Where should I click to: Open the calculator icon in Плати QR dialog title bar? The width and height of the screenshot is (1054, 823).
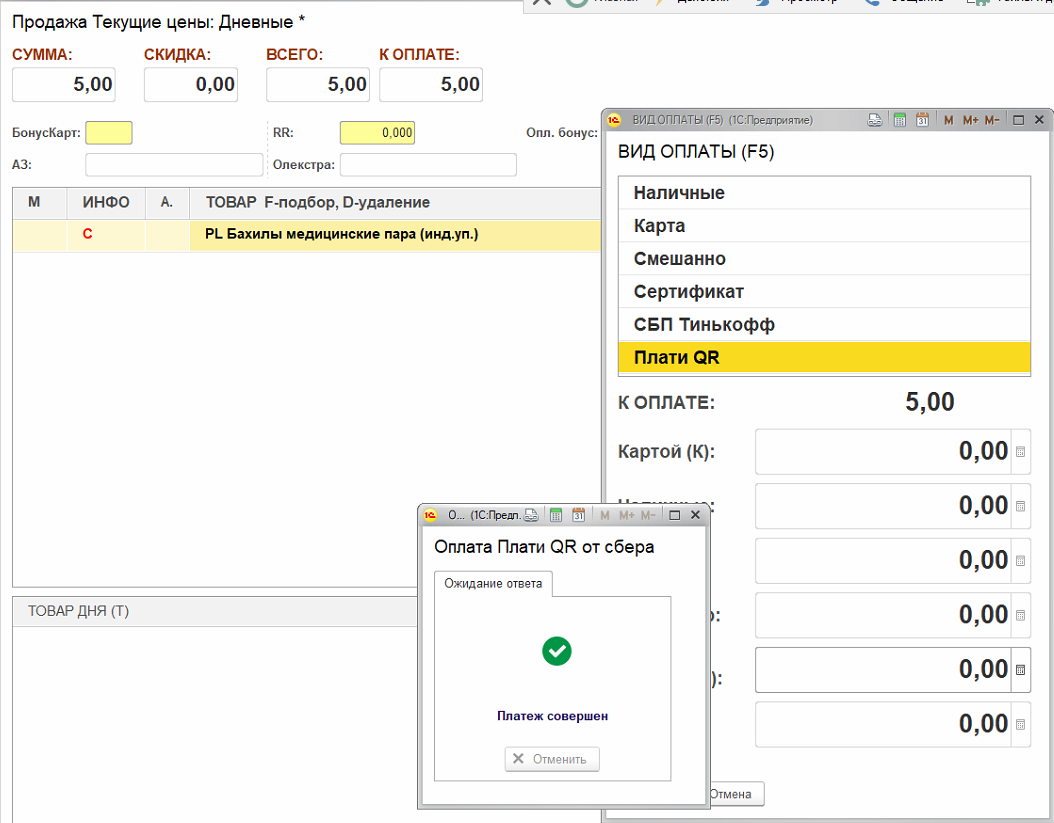(x=556, y=515)
